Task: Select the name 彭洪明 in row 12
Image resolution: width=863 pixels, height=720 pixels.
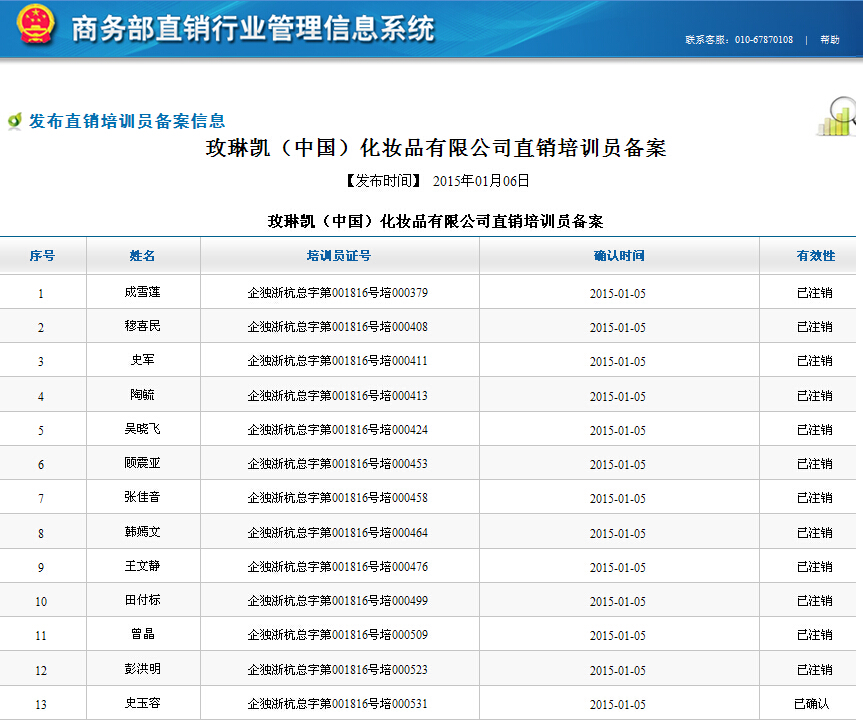Action: click(x=143, y=669)
